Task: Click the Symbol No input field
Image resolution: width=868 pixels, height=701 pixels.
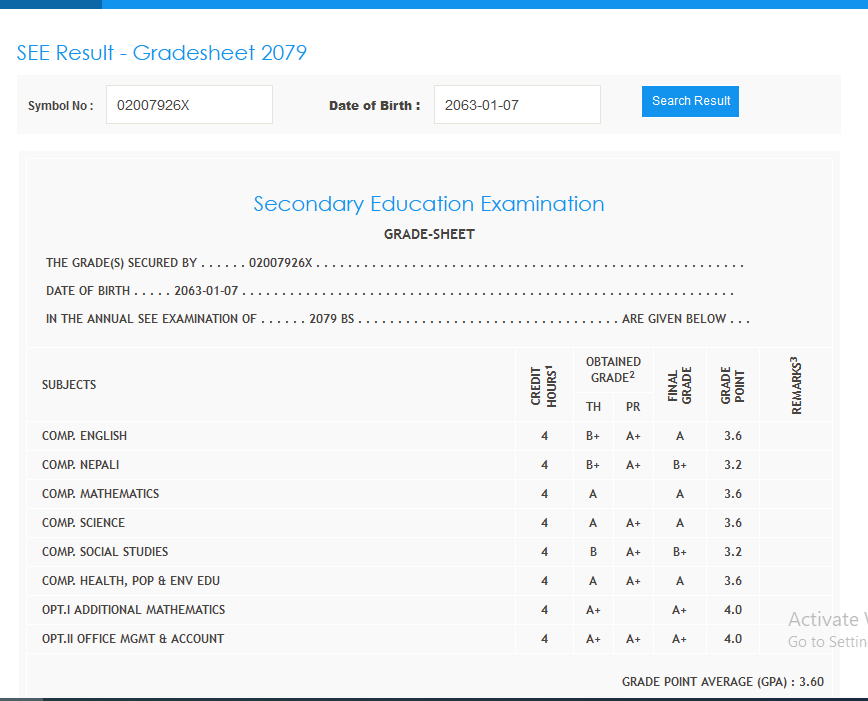Action: pos(189,105)
